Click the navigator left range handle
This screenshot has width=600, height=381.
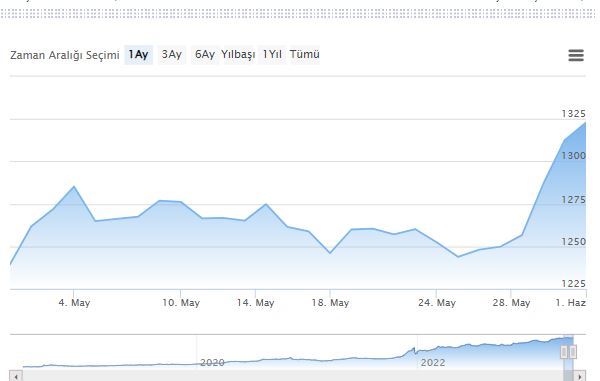[564, 352]
